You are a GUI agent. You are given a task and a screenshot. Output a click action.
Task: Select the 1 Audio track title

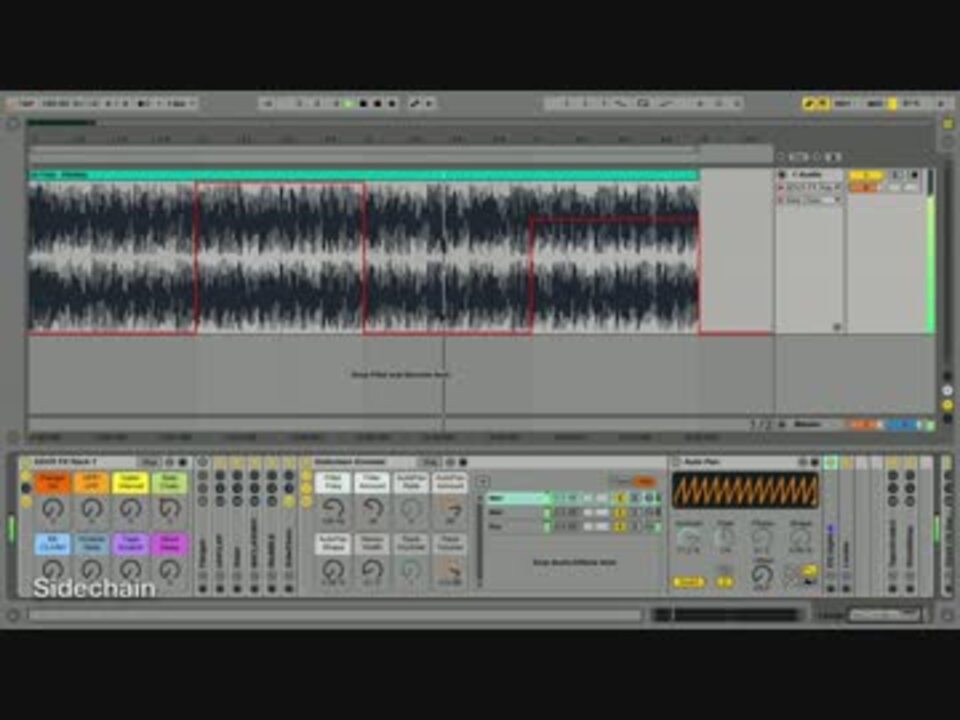808,175
